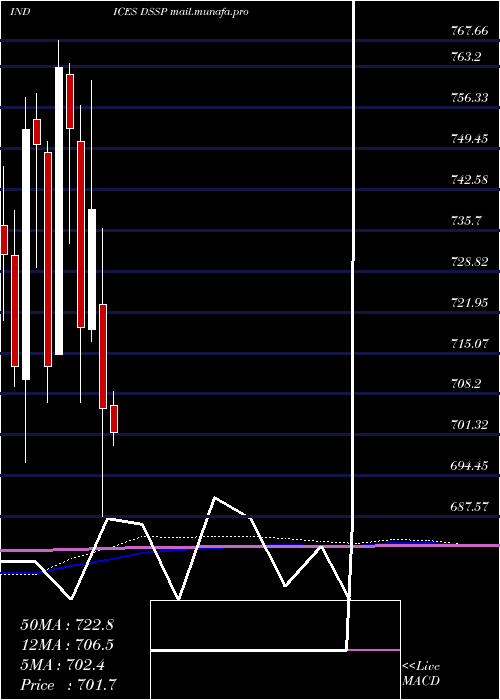
Task: Click the IND symbol text at top
Action: pos(20,12)
